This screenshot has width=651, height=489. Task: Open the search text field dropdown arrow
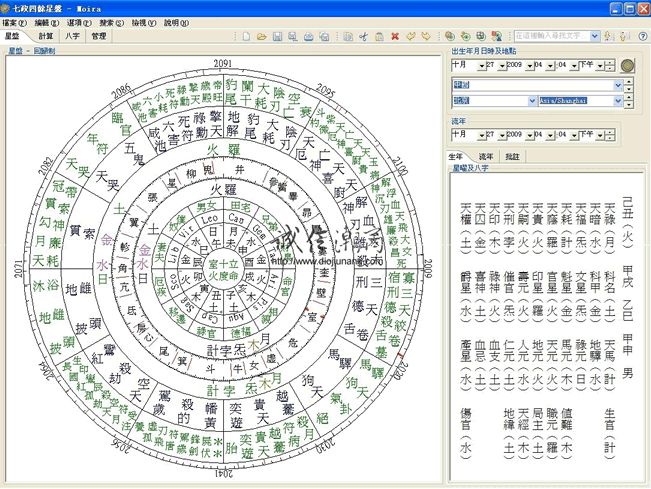pos(595,36)
